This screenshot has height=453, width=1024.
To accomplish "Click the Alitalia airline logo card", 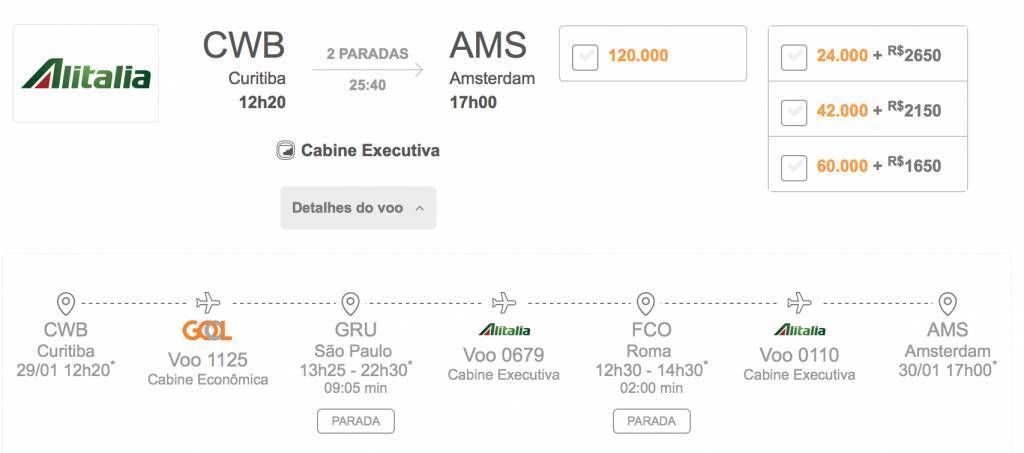I will click(86, 74).
